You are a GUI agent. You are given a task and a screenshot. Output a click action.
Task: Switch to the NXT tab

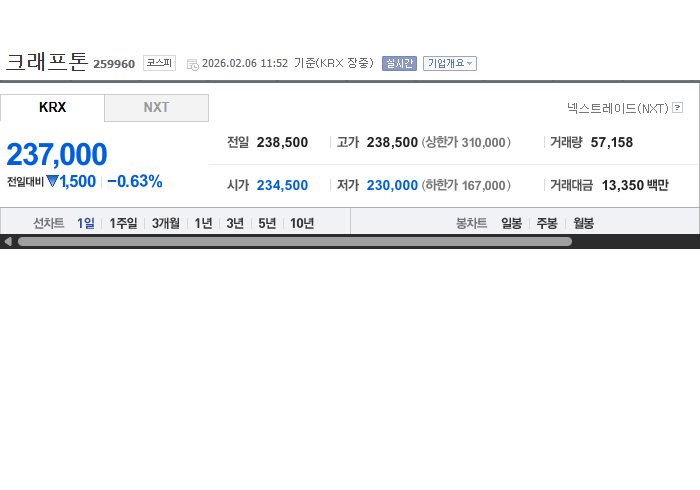point(156,108)
